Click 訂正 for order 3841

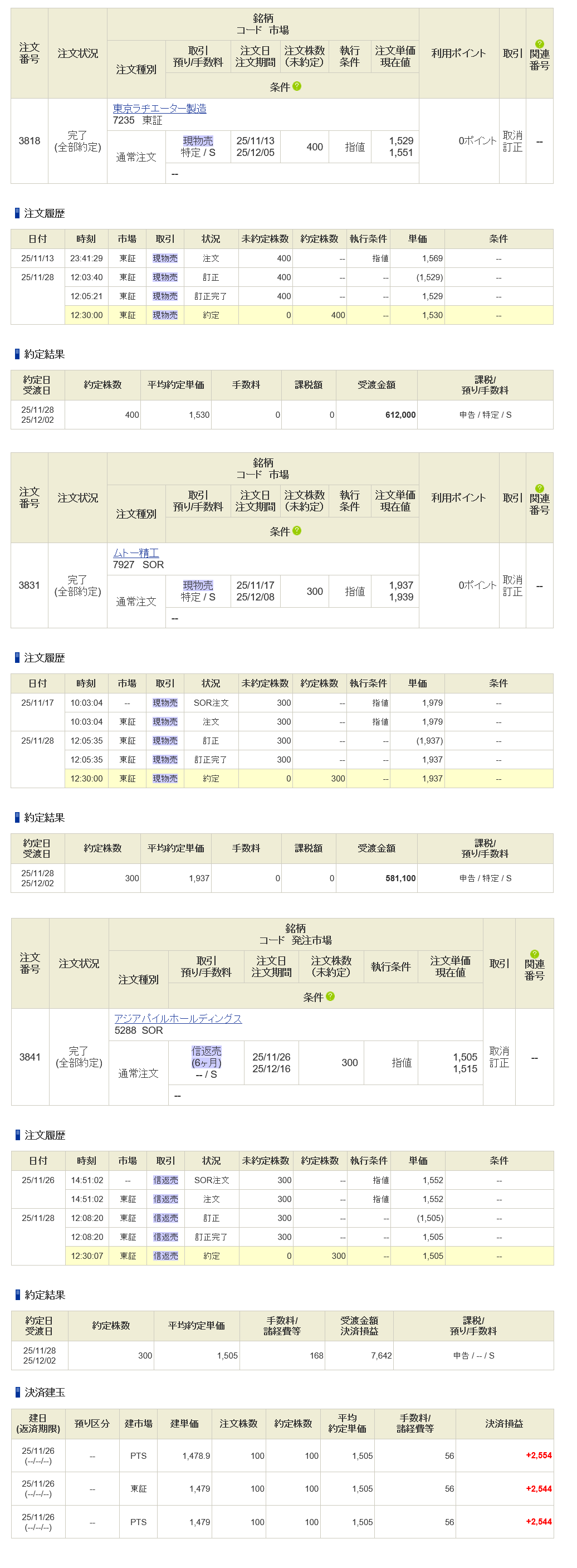[499, 1063]
